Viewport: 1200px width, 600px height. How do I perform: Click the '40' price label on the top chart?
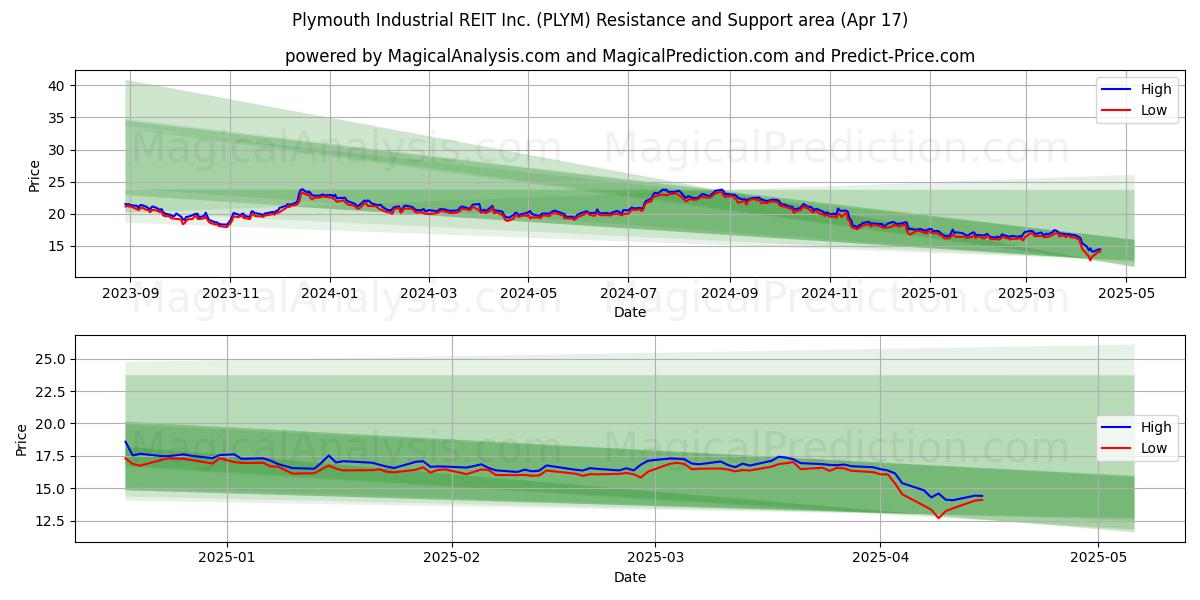(x=57, y=86)
